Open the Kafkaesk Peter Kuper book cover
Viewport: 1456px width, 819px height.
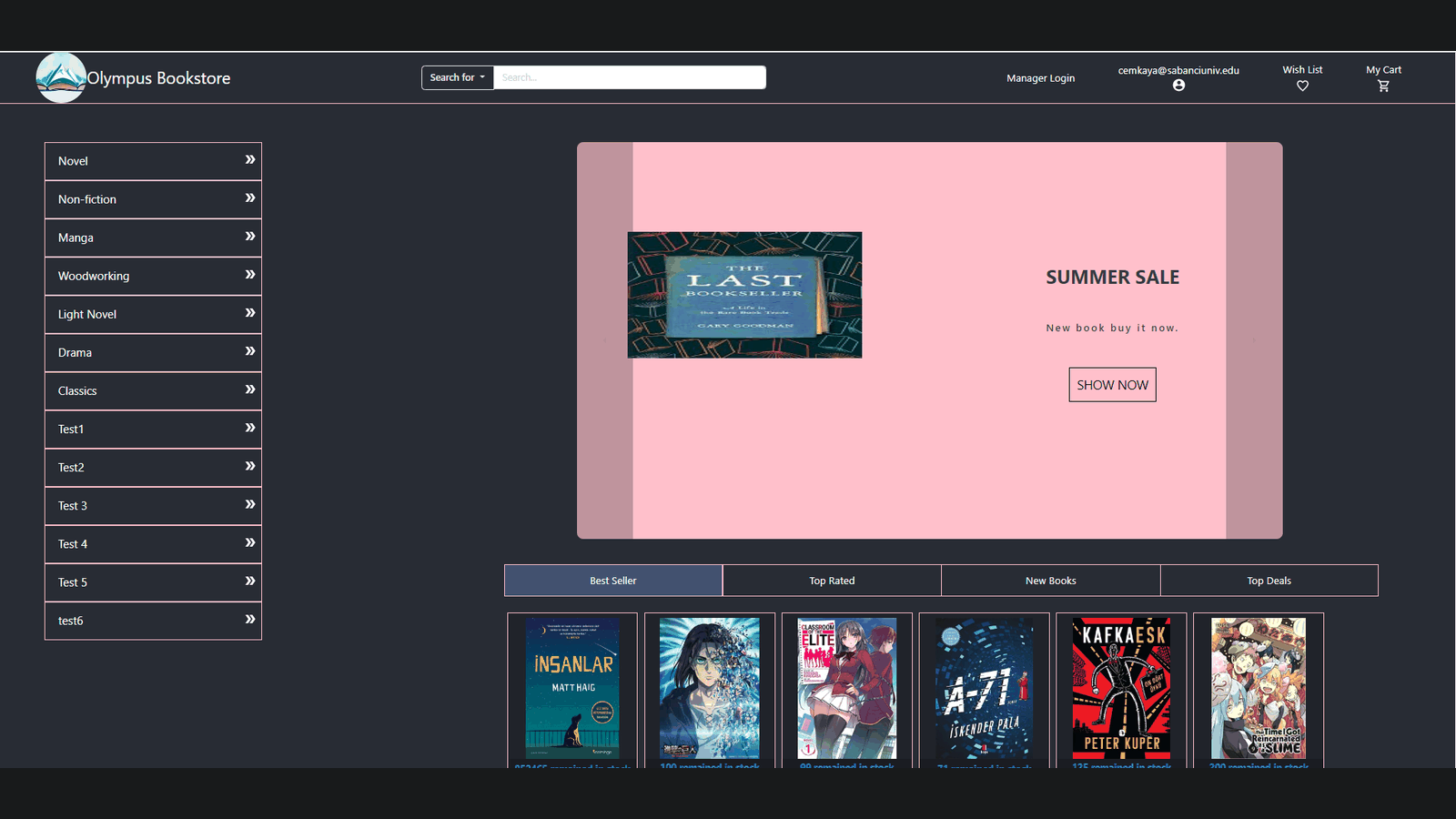[x=1122, y=689]
